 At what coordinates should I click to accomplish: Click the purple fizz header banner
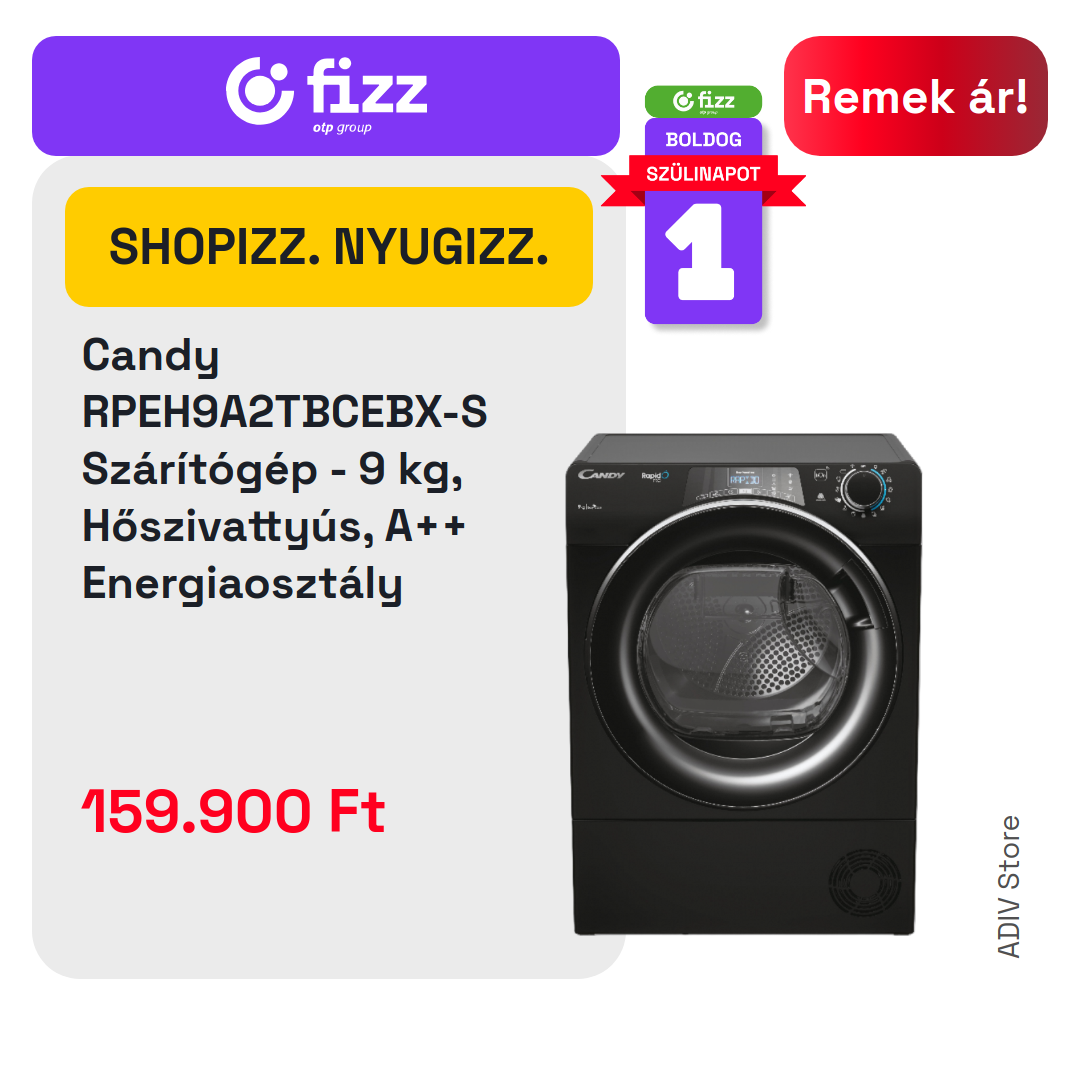coord(326,96)
